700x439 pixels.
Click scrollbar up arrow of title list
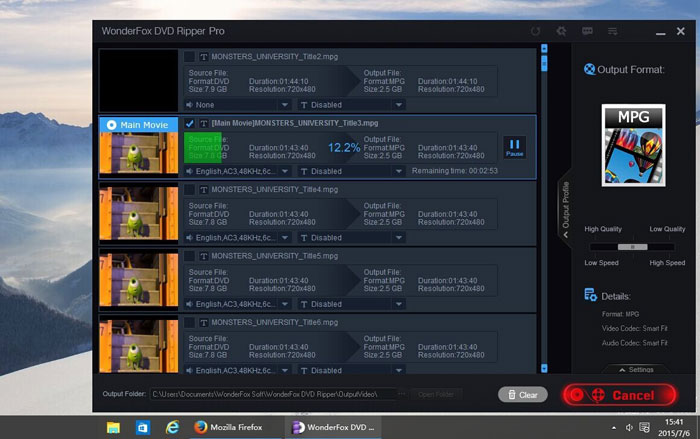click(x=544, y=48)
